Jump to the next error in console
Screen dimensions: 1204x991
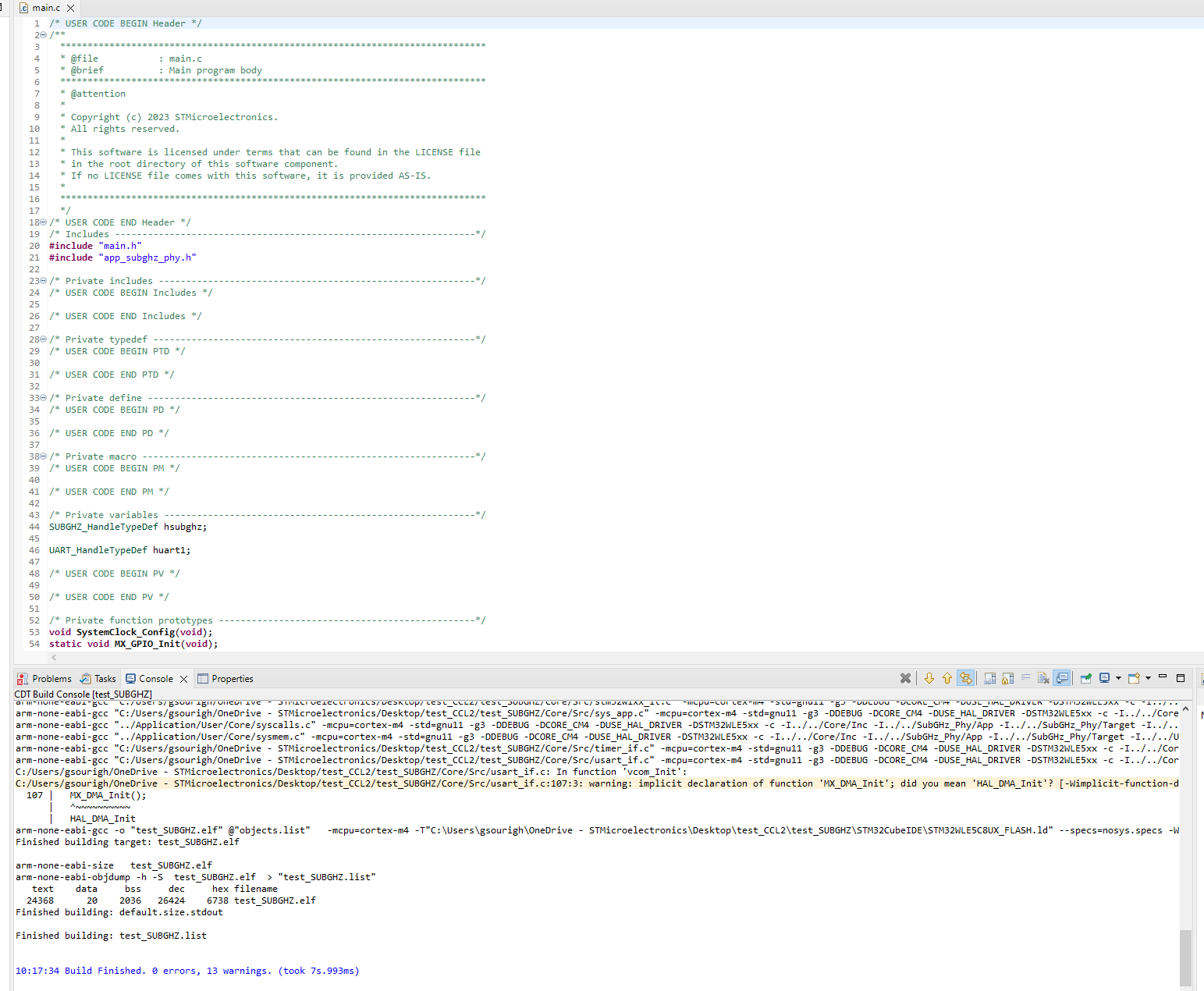(x=929, y=678)
